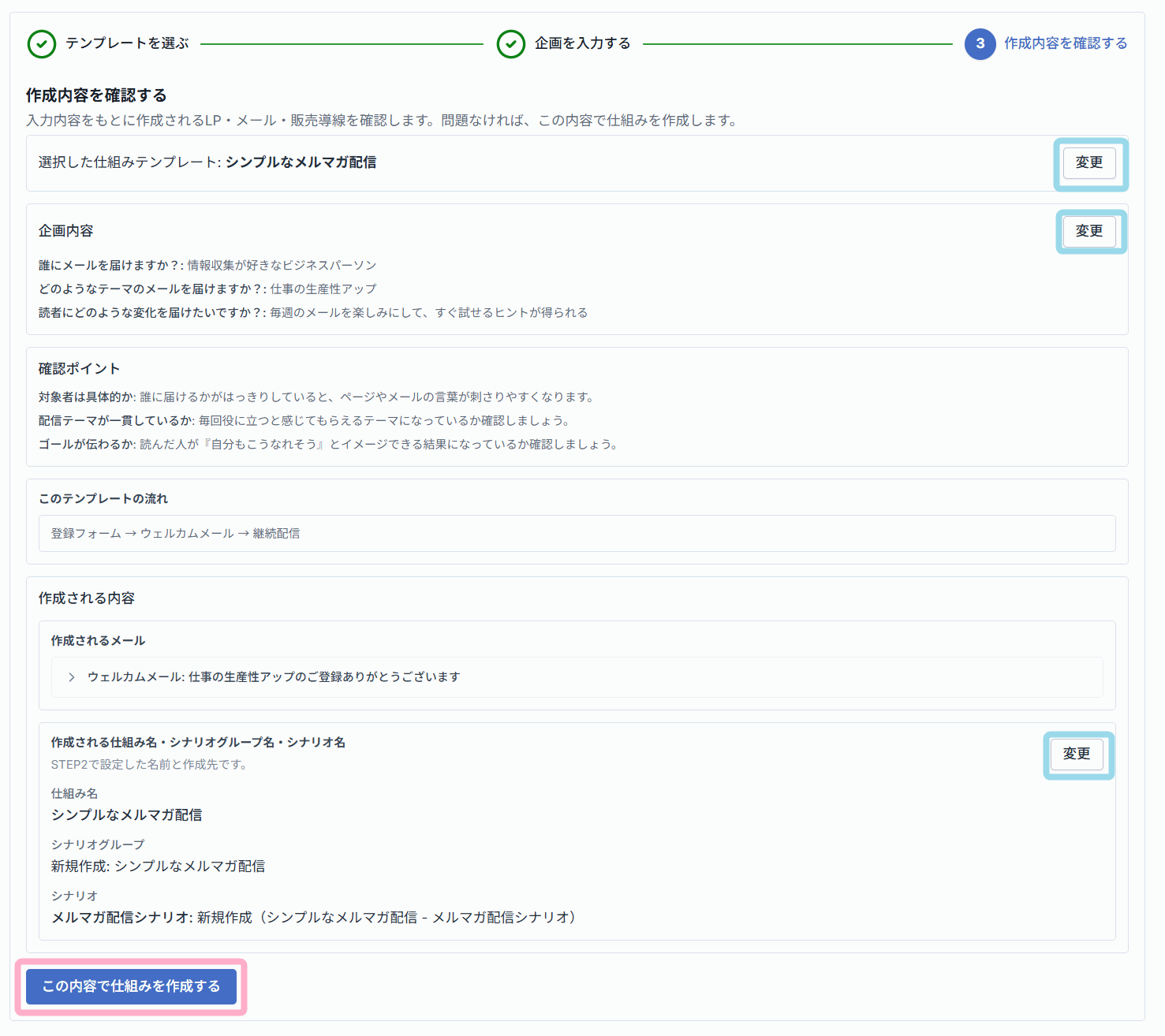This screenshot has height=1036, width=1165.
Task: Click the 対象者は具体的か checkpoint line
Action: tap(317, 397)
